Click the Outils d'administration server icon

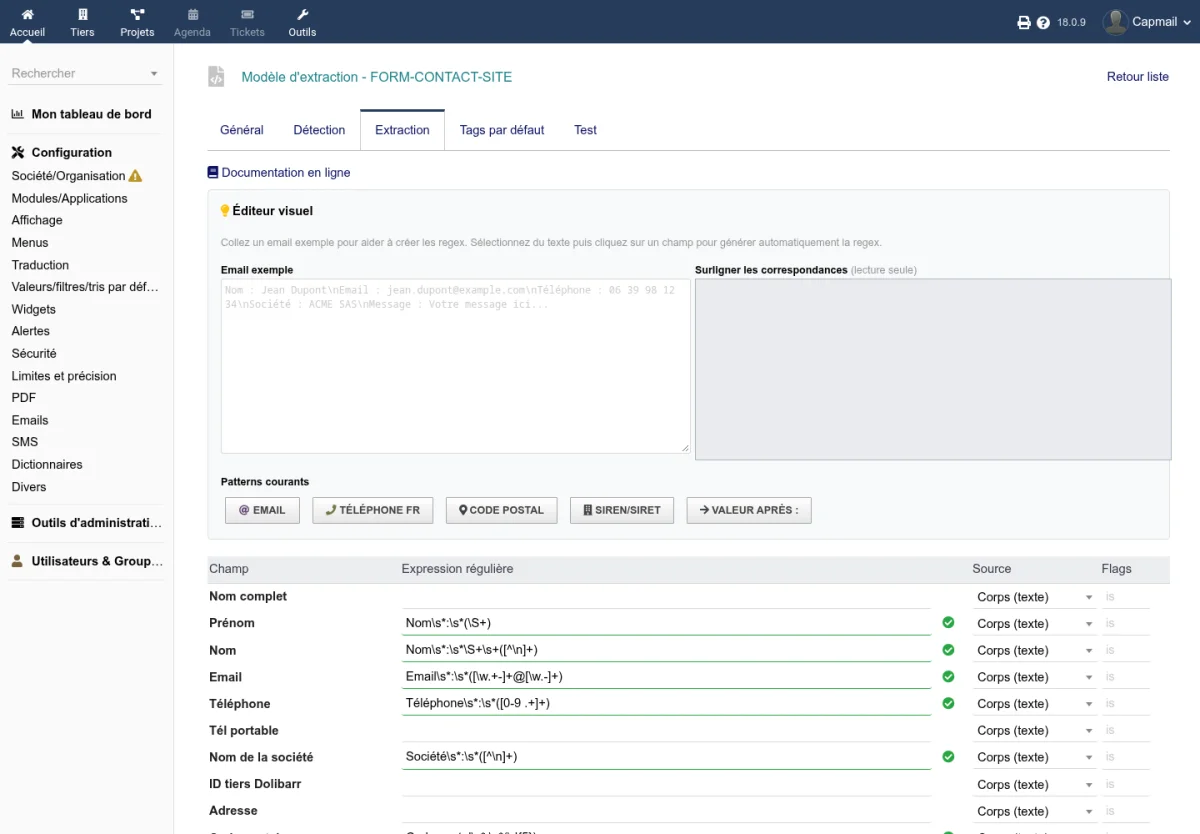pyautogui.click(x=17, y=522)
